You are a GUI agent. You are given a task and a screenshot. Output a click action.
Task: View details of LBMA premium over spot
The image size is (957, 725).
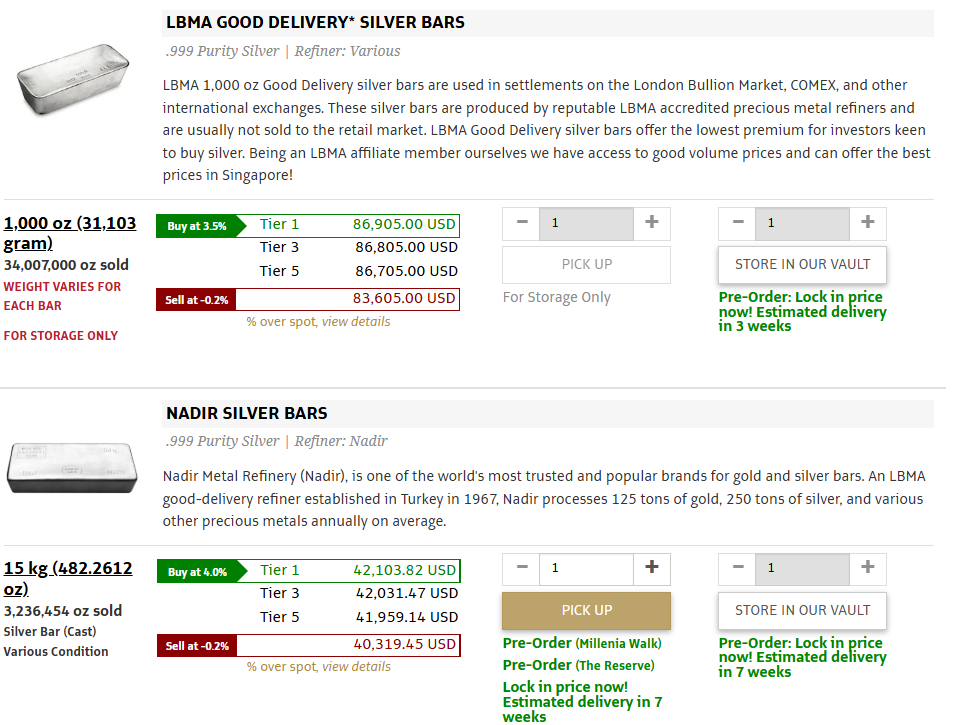click(x=356, y=322)
